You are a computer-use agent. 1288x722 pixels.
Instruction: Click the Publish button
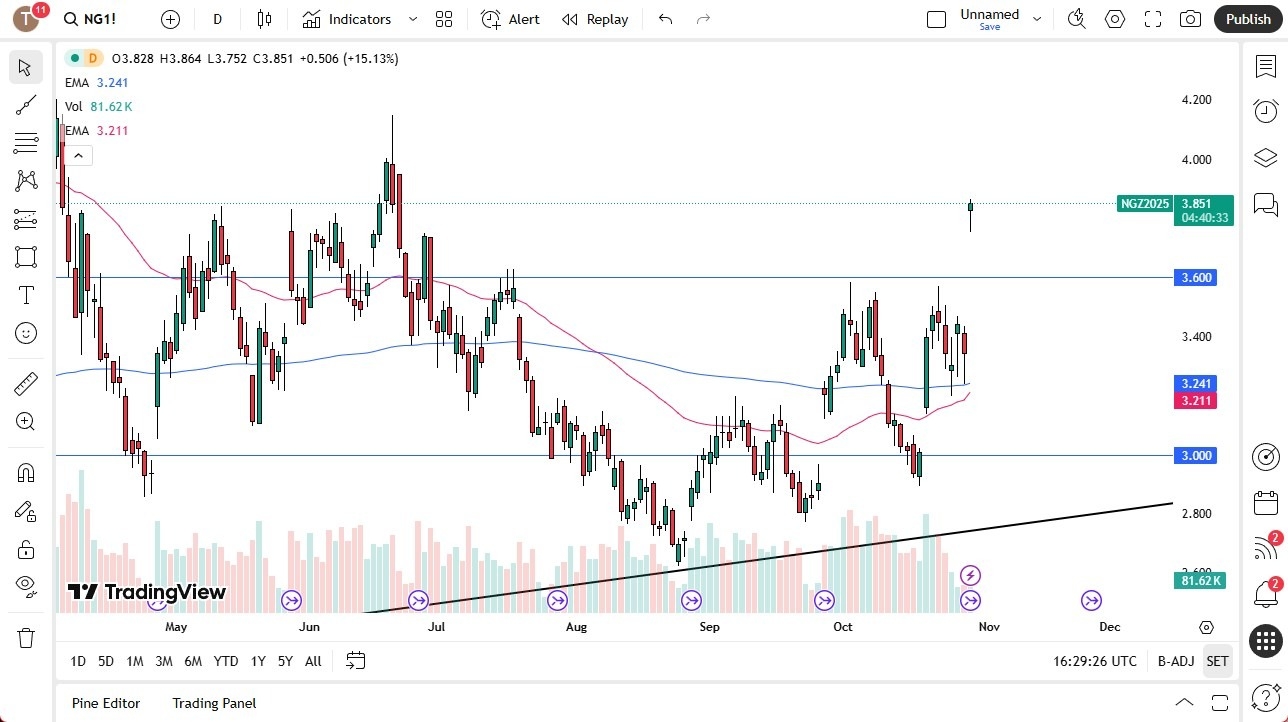[x=1248, y=19]
